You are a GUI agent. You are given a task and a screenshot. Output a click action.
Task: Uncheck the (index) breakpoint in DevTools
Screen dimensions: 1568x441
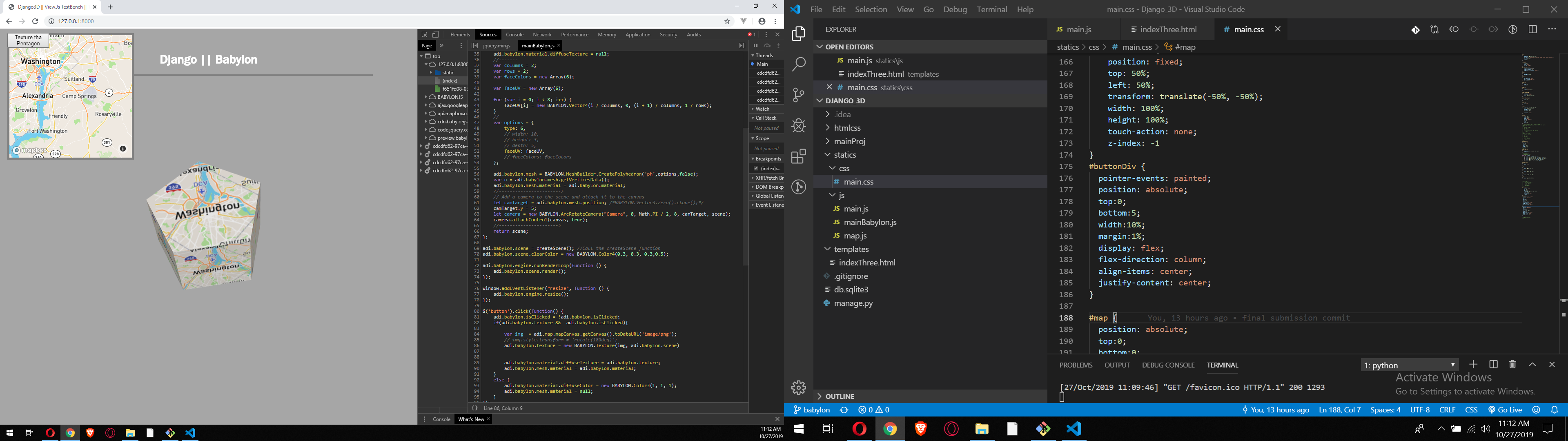click(x=756, y=168)
